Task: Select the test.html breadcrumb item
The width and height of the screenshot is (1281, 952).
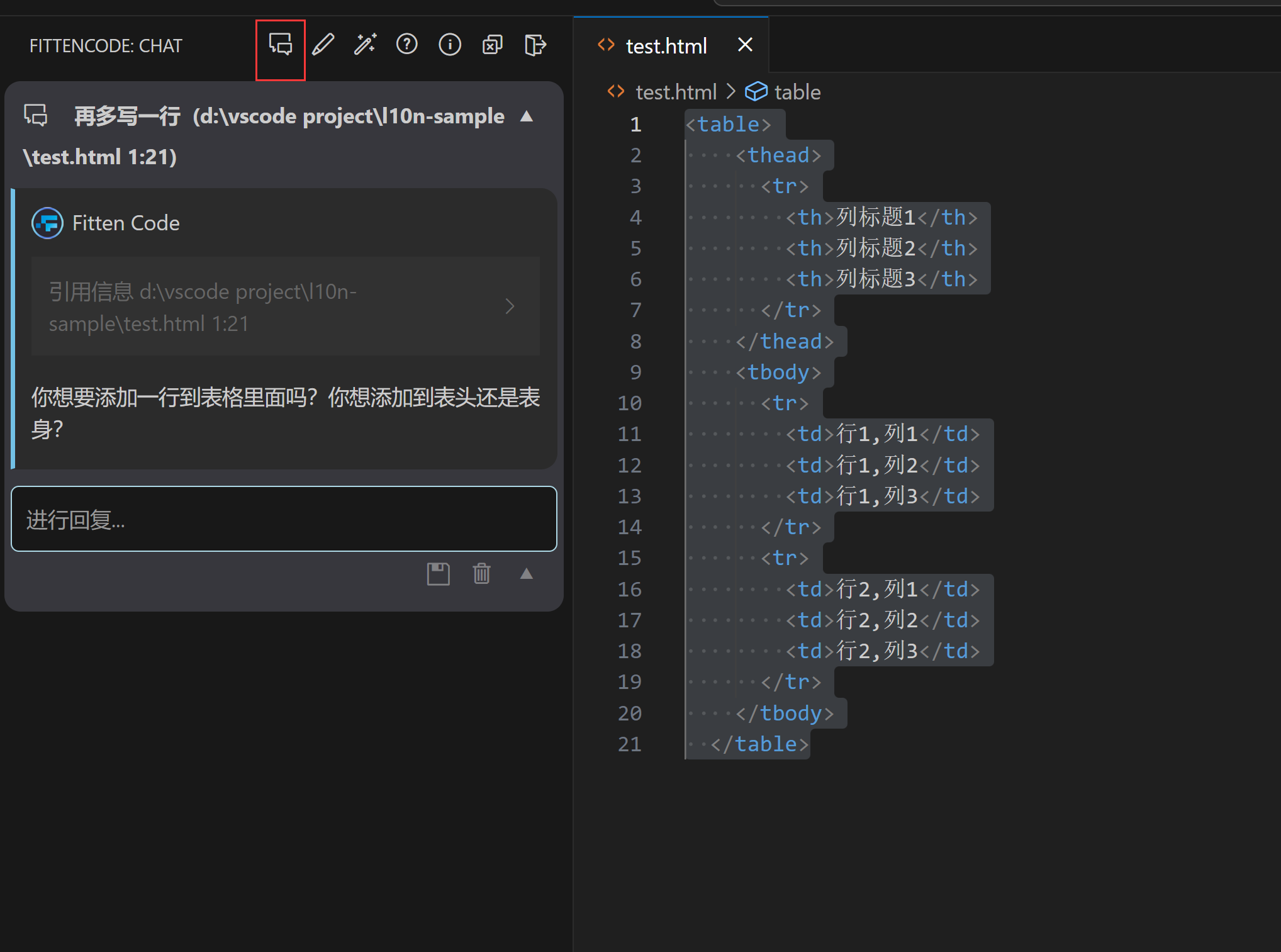Action: point(675,91)
